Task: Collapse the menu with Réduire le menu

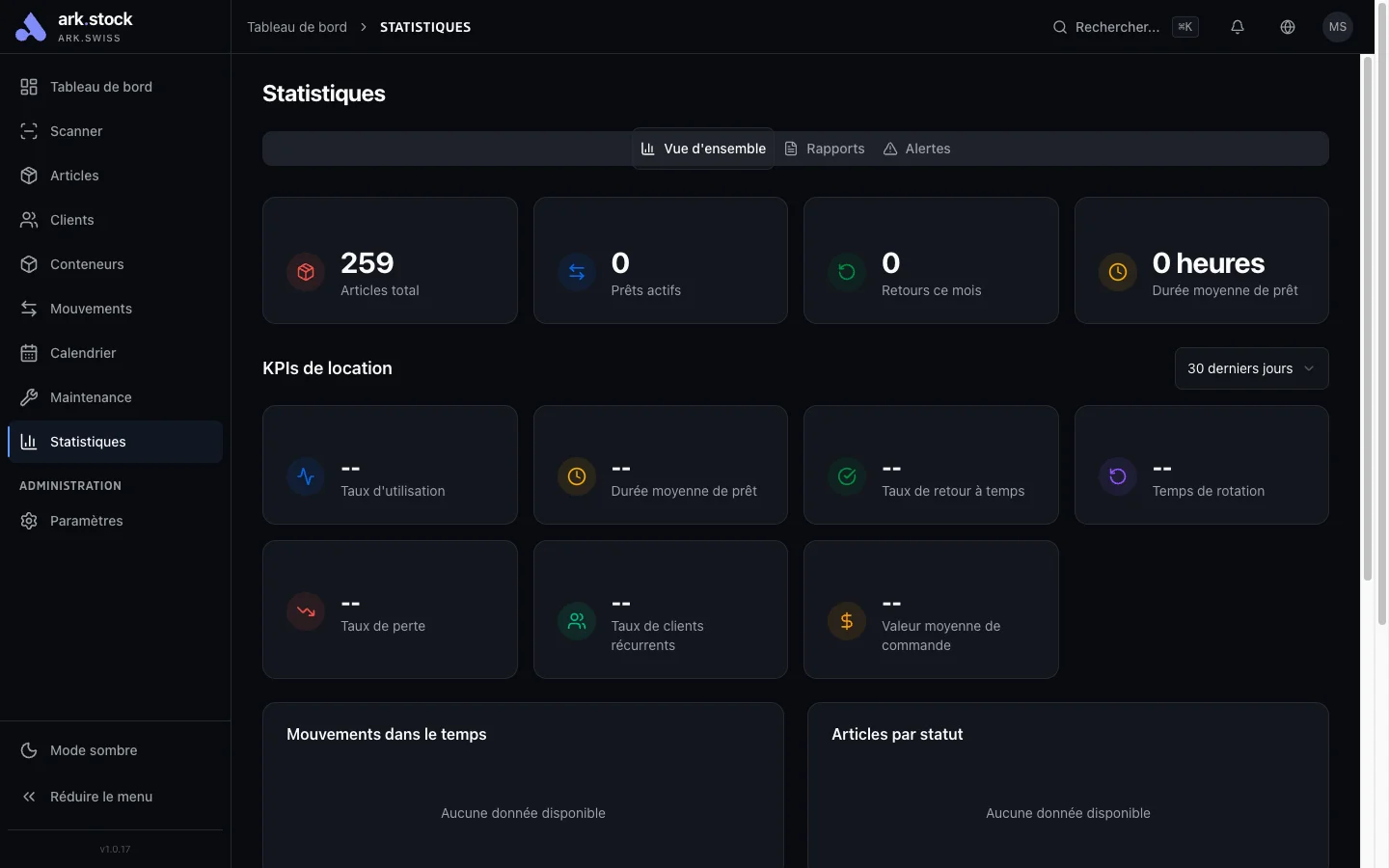Action: (100, 797)
